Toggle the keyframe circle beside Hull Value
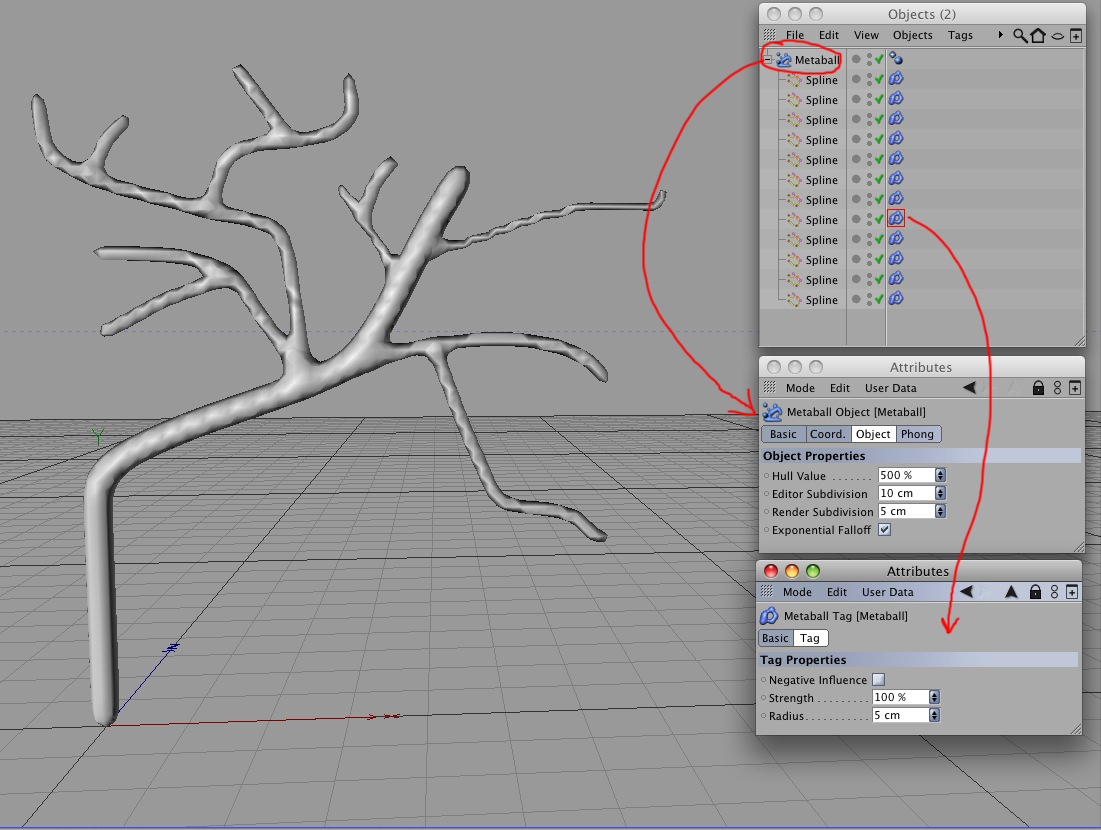Screen dimensions: 1101x830 (767, 475)
